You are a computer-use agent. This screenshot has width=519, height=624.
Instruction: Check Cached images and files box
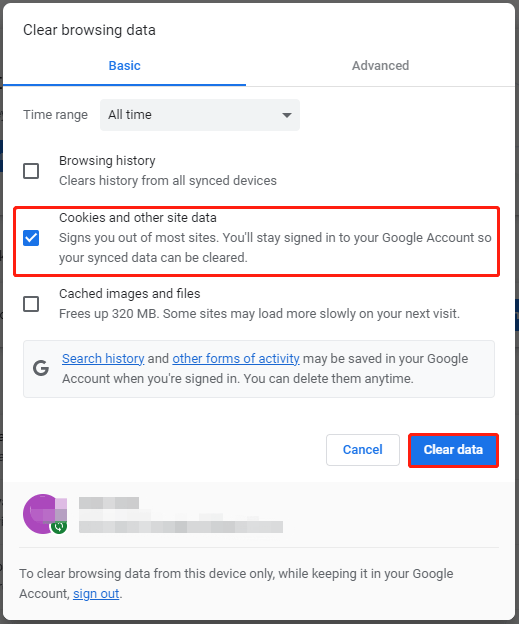pyautogui.click(x=31, y=304)
